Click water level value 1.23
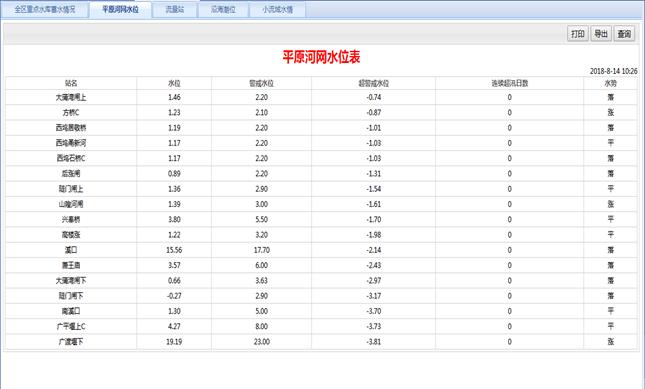645x389 pixels. tap(174, 113)
